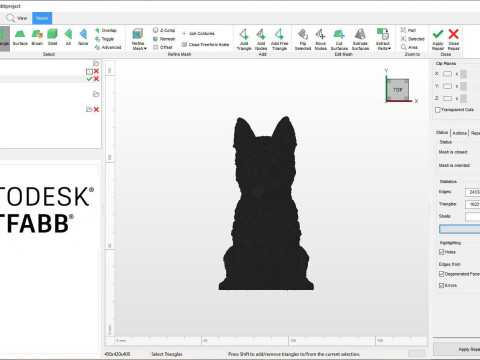Image resolution: width=480 pixels, height=360 pixels.
Task: Uncheck Holes highlighting checkbox
Action: tap(441, 252)
